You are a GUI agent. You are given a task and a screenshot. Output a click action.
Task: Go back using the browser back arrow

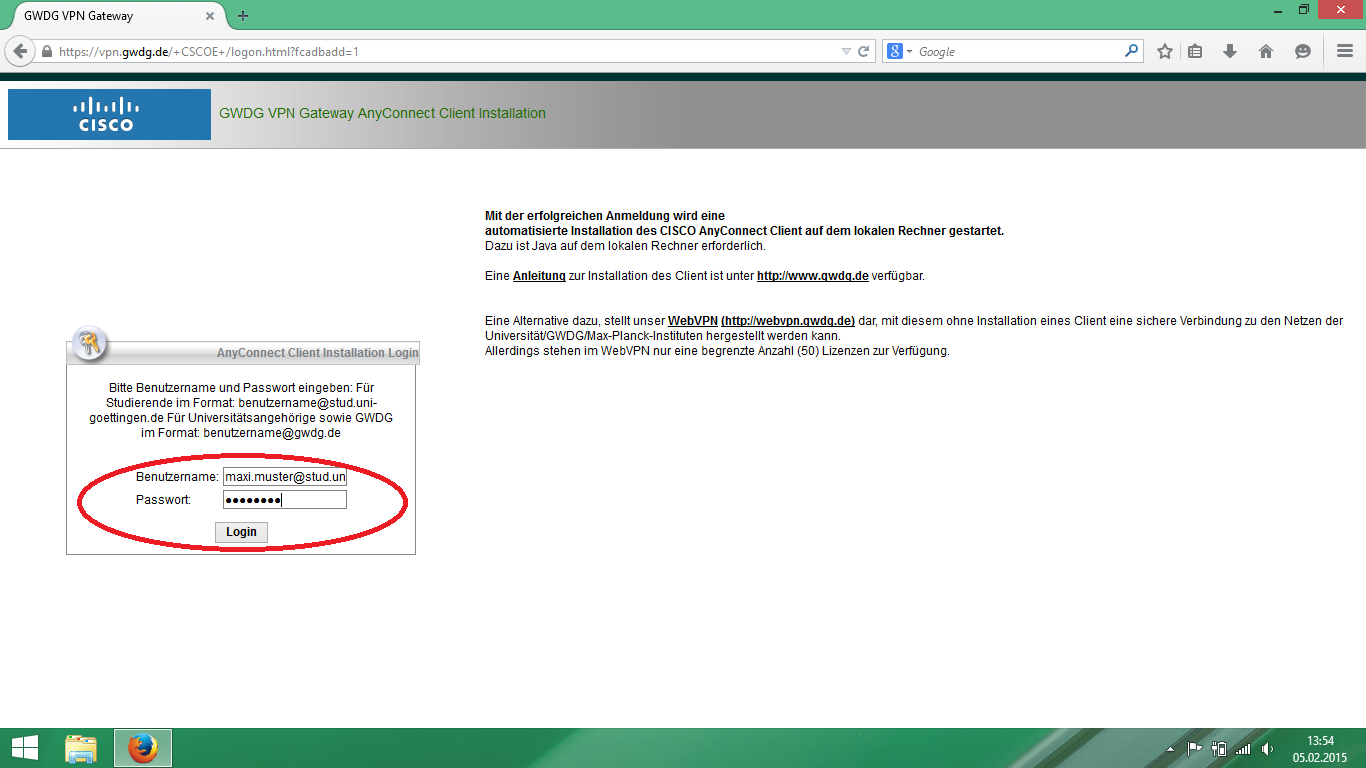[x=19, y=51]
